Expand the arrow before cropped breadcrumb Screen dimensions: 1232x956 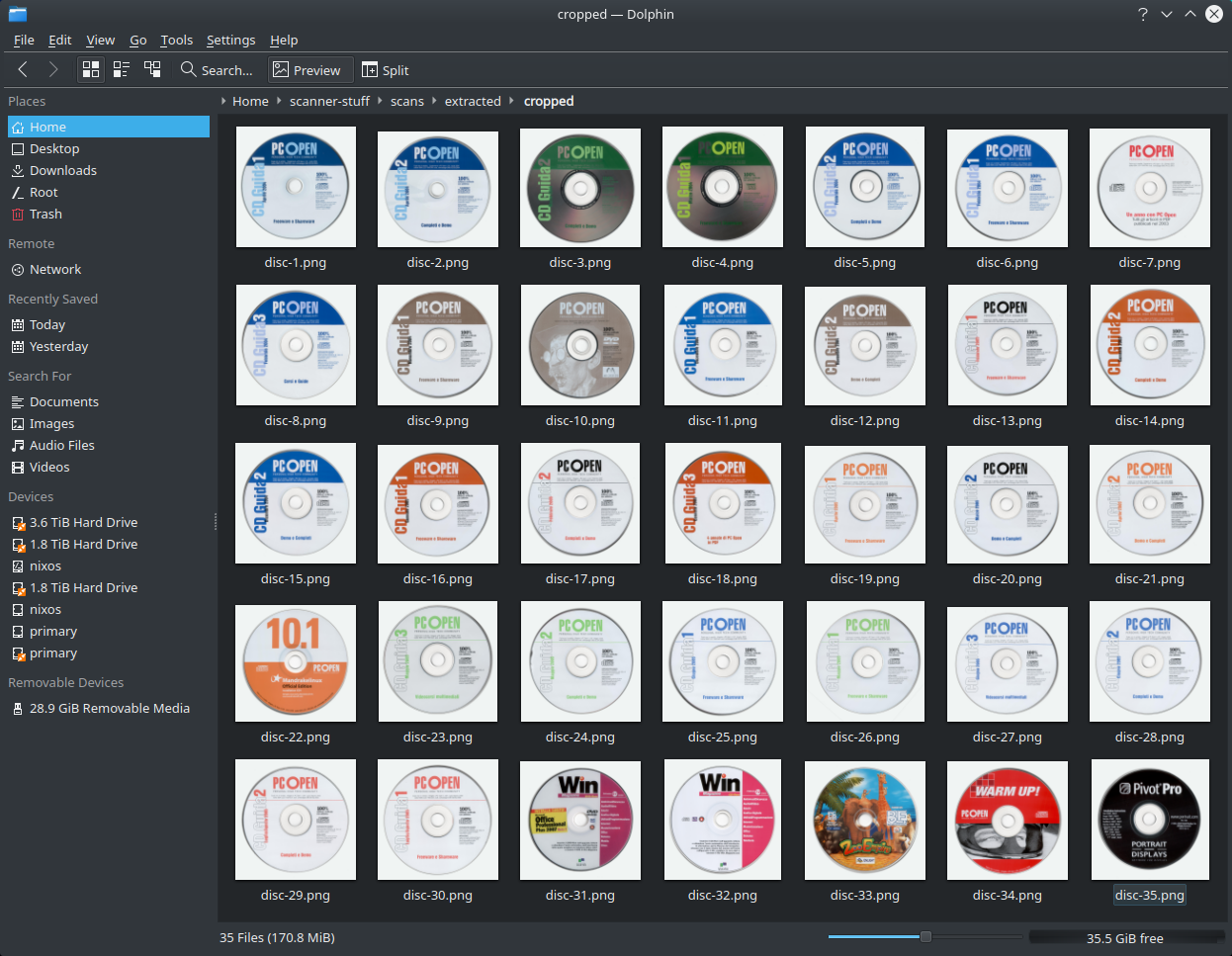point(512,101)
